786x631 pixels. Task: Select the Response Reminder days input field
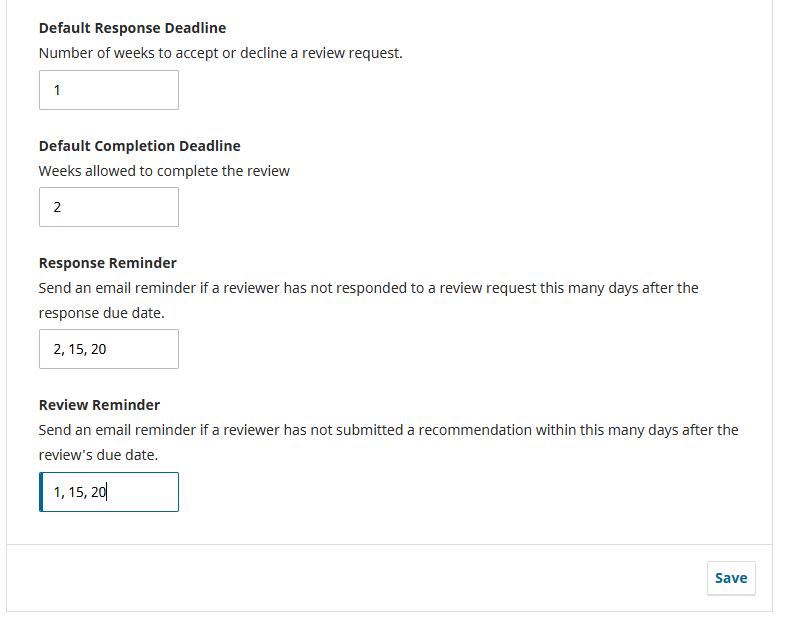[108, 349]
